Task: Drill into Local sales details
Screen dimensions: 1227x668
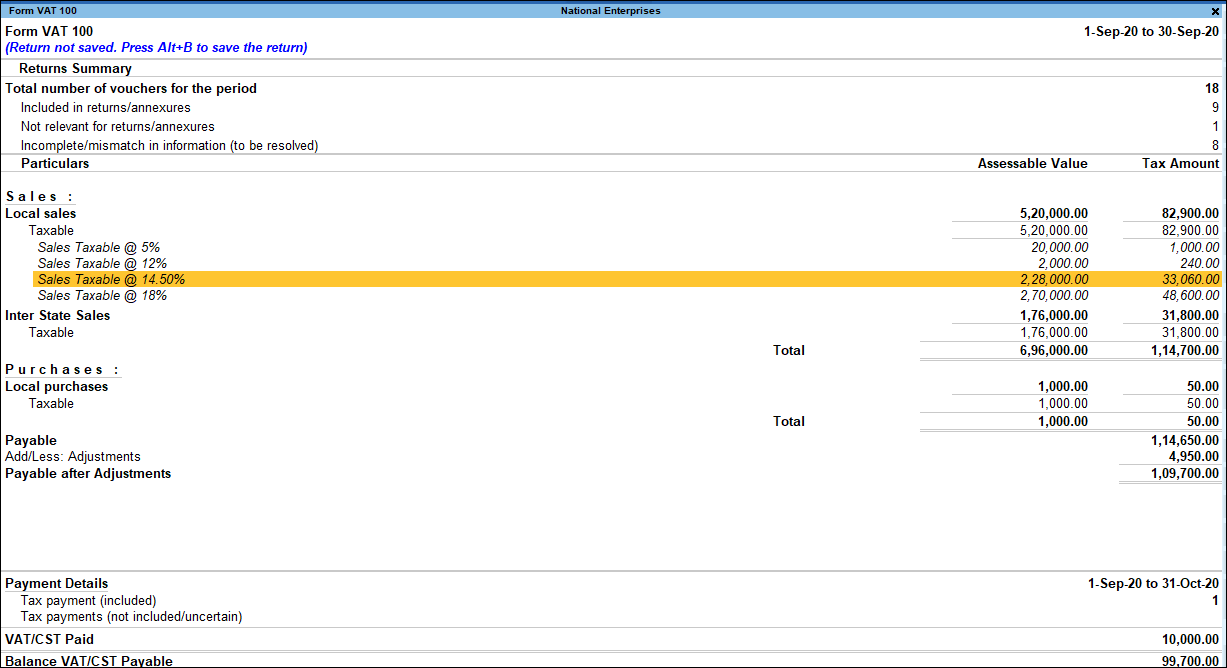Action: click(x=40, y=213)
